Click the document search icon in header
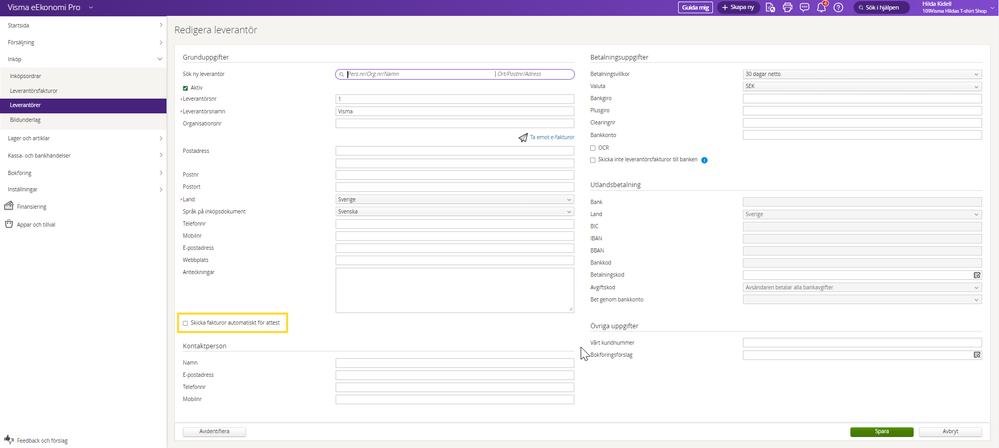Viewport: 999px width, 448px height. point(770,7)
